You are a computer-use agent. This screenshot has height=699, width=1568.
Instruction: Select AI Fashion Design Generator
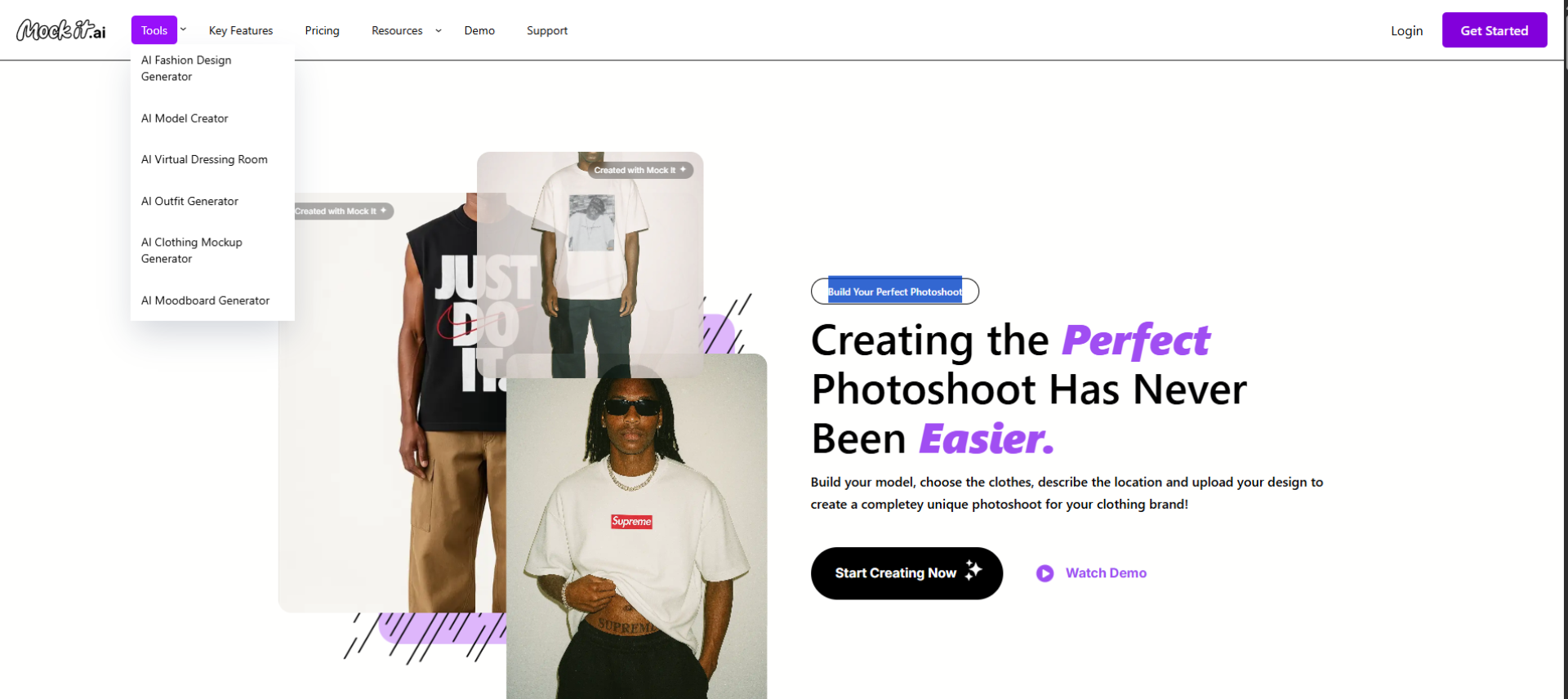186,68
